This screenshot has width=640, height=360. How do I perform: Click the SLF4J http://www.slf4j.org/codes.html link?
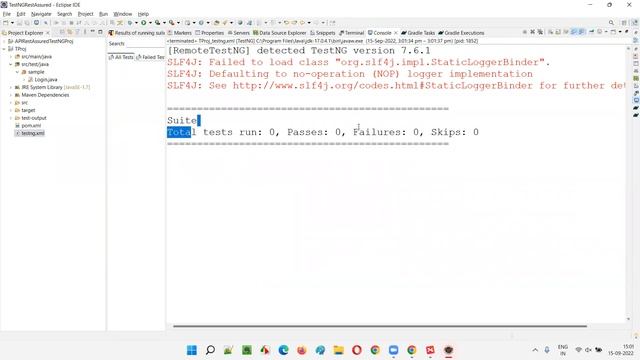pyautogui.click(x=382, y=86)
